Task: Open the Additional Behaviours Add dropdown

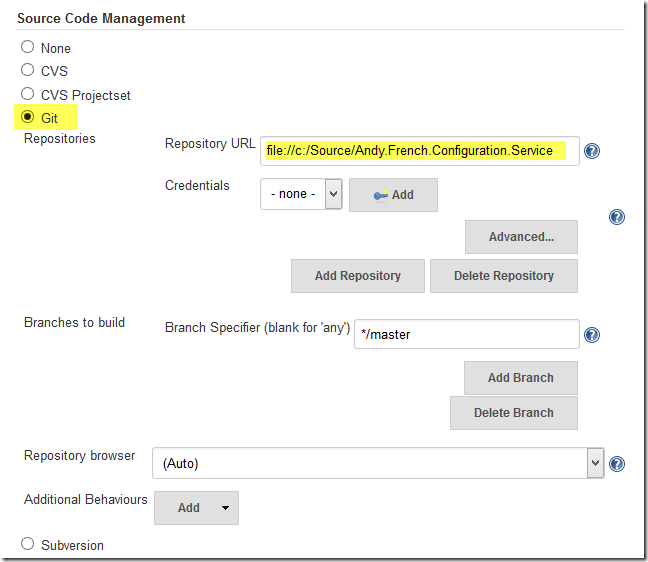Action: tap(196, 508)
